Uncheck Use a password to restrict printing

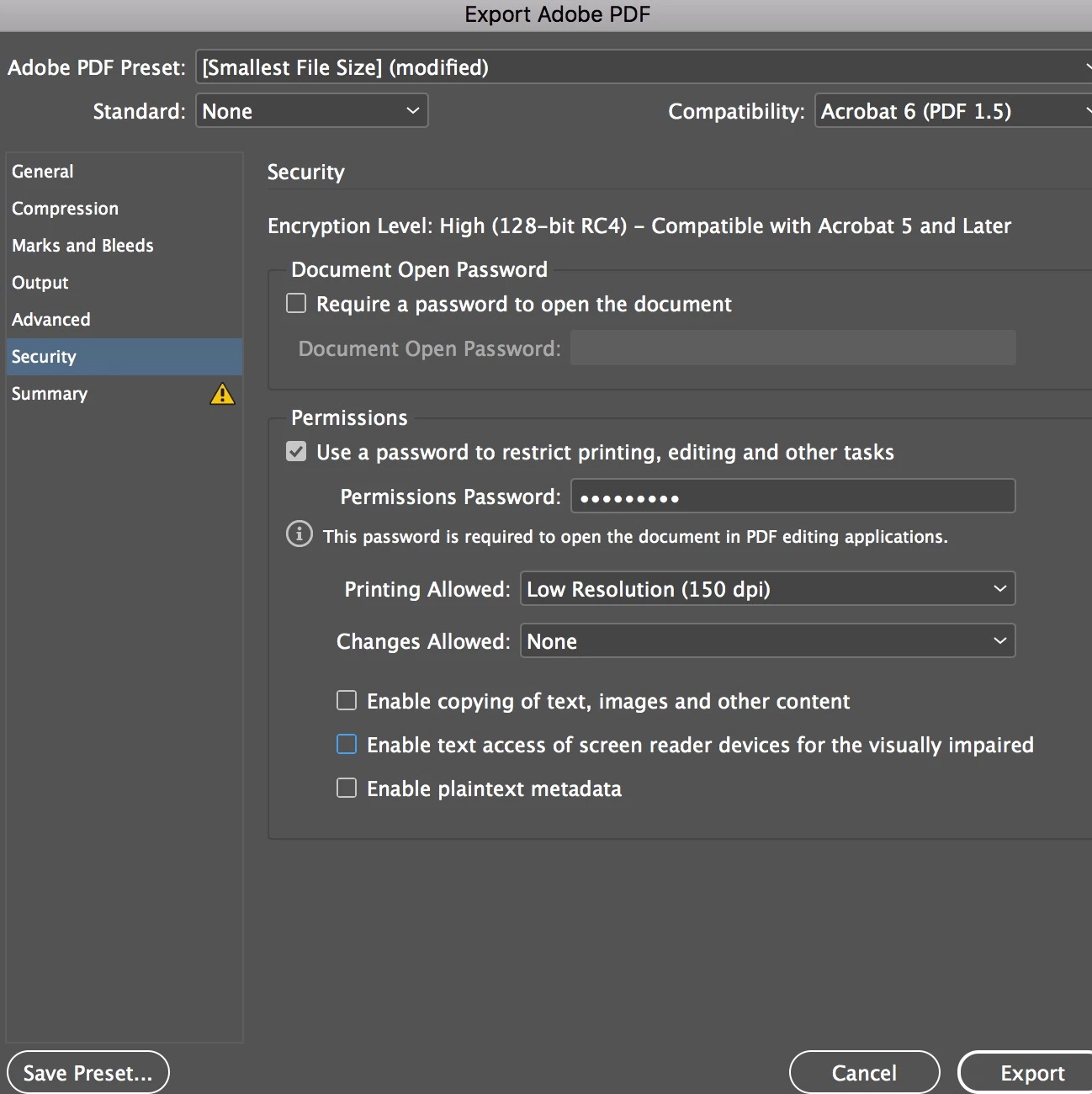coord(296,451)
